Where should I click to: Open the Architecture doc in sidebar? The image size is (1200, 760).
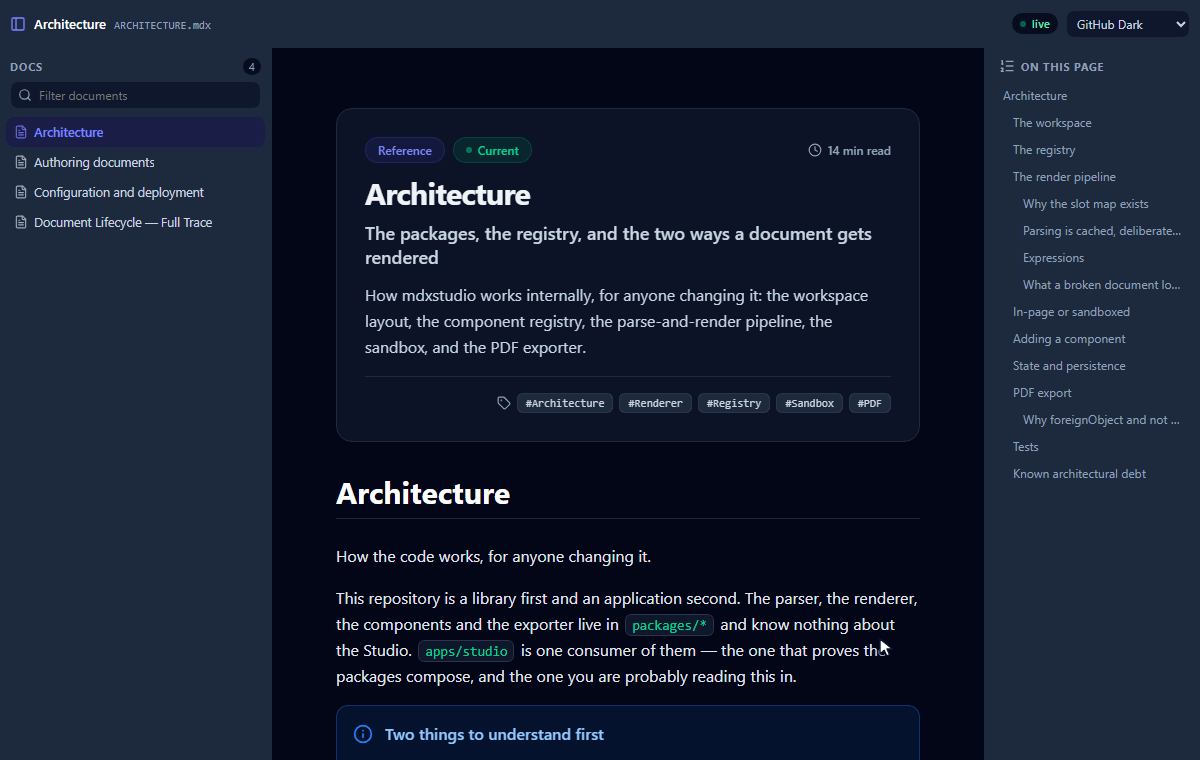(136, 132)
